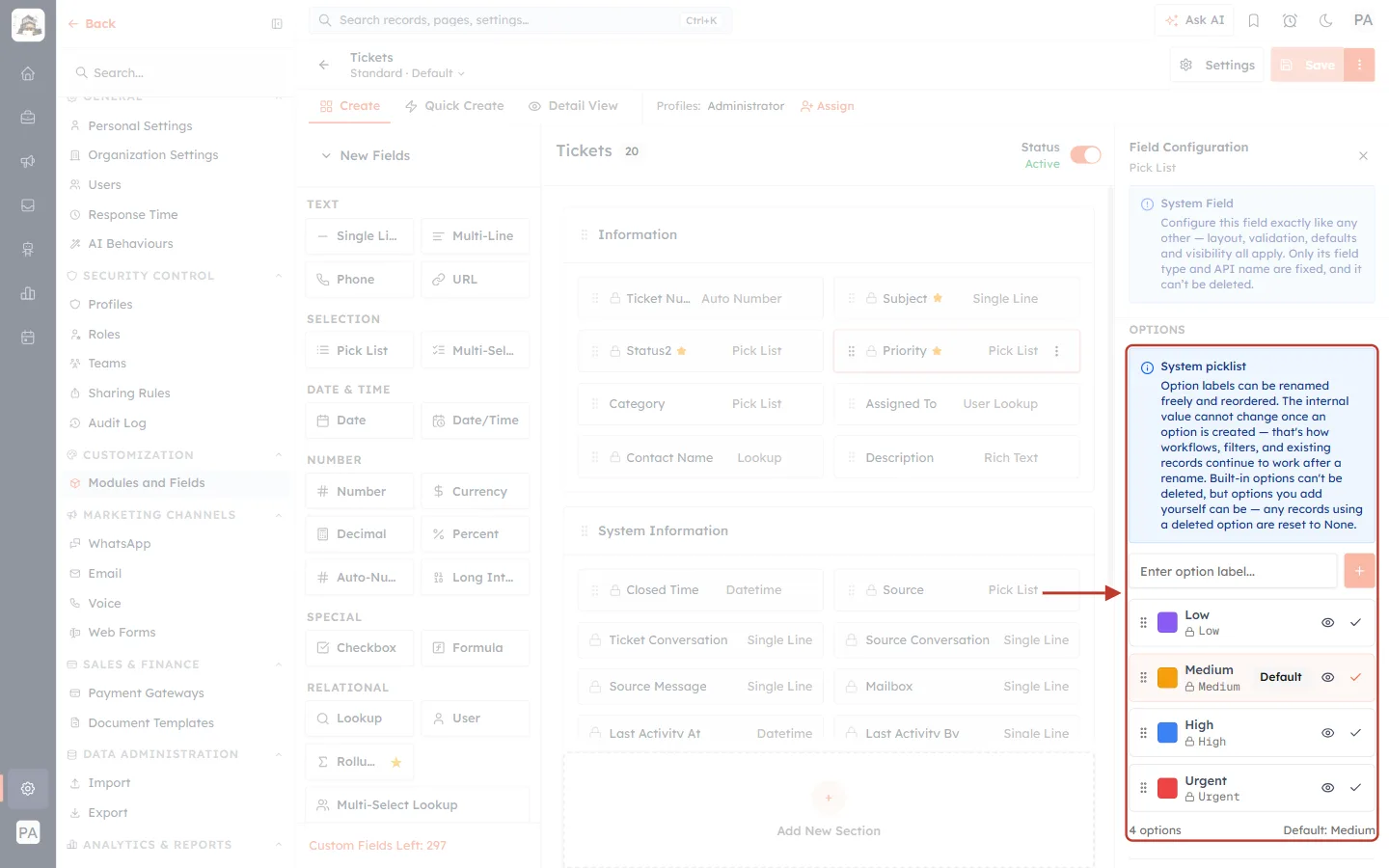Click the Assign link next to Profiles

(828, 106)
